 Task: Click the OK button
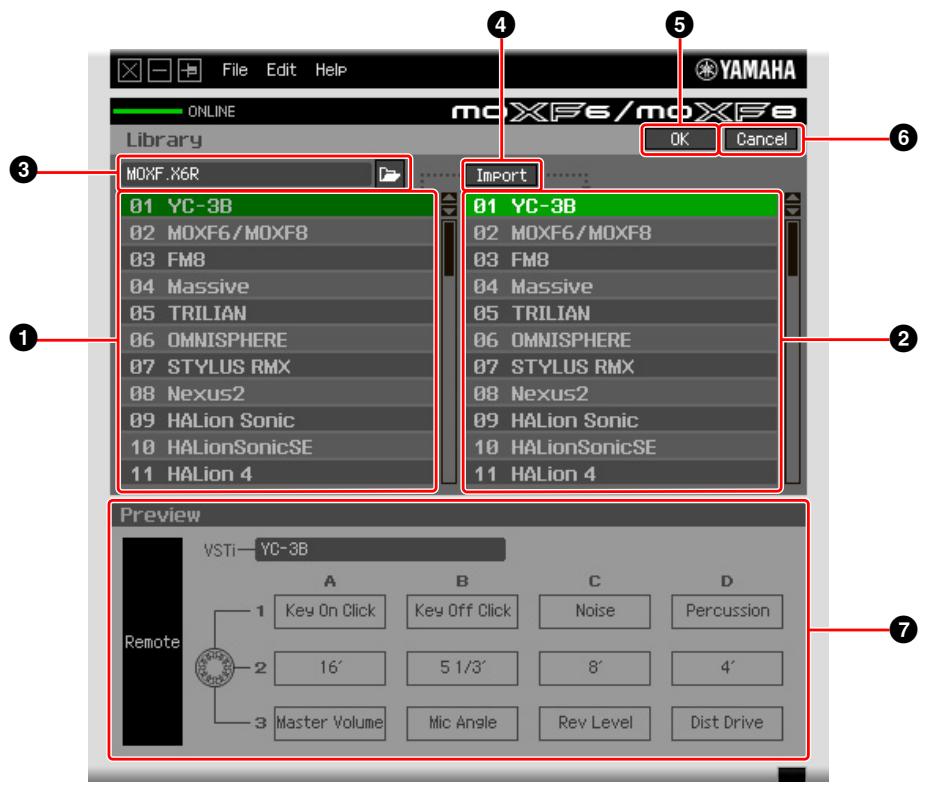[x=679, y=139]
